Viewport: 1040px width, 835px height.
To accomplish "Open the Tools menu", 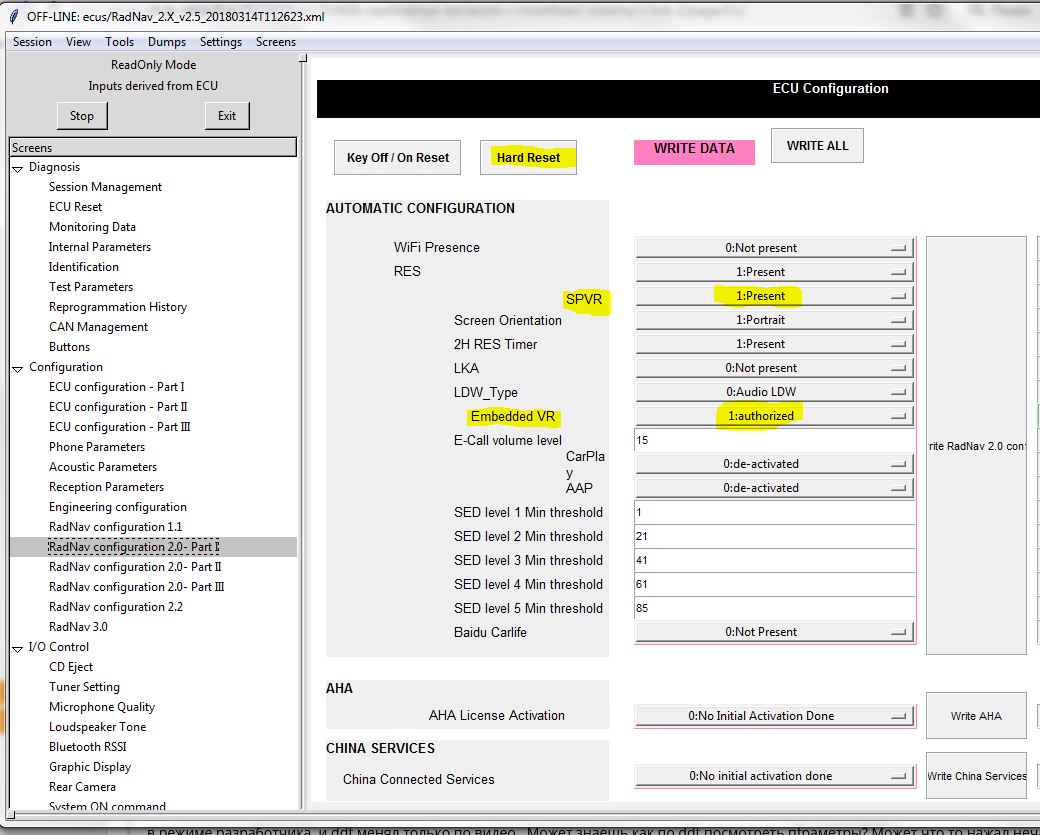I will pos(119,42).
